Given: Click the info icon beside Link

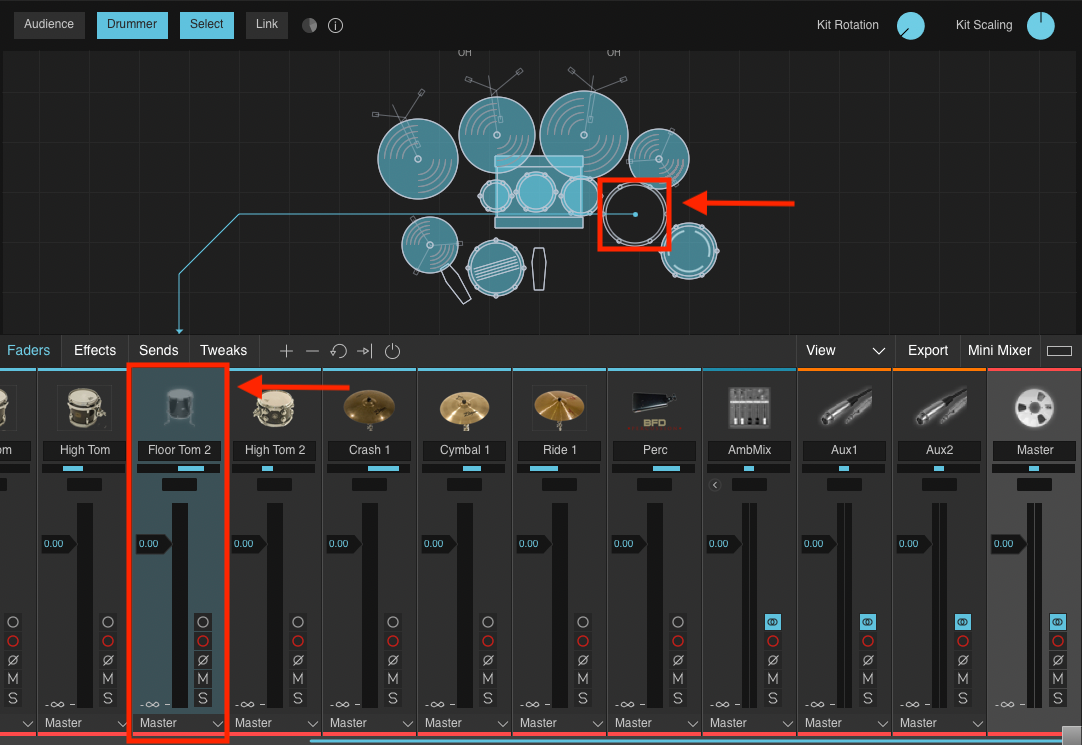Looking at the screenshot, I should [x=335, y=26].
